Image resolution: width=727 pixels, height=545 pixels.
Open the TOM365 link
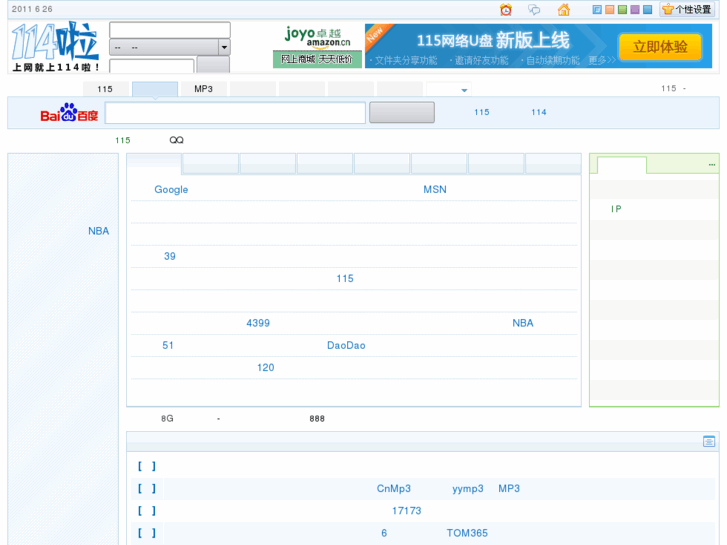(x=467, y=533)
